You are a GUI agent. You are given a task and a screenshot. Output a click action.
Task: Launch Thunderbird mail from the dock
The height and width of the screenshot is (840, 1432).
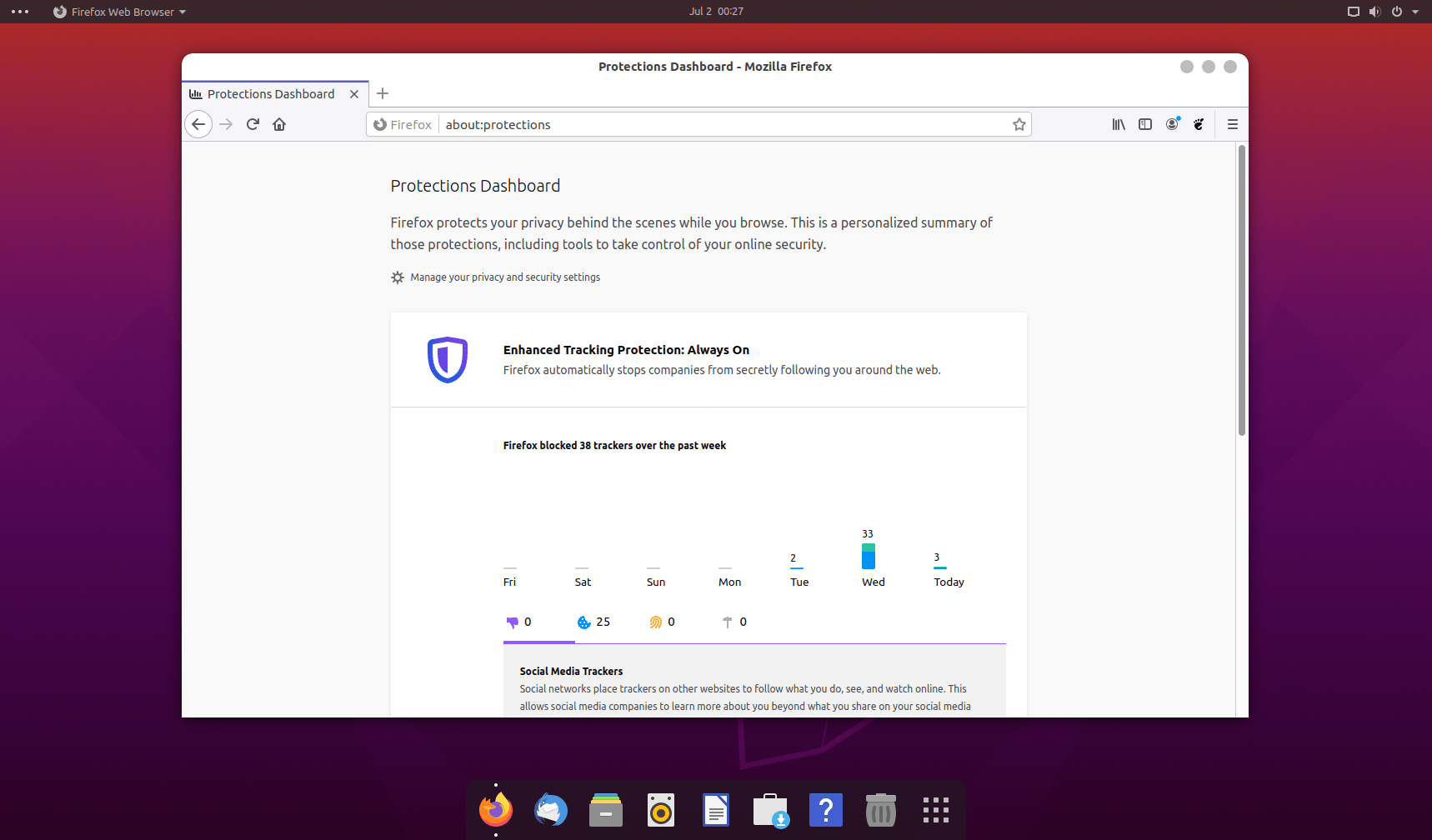tap(551, 810)
